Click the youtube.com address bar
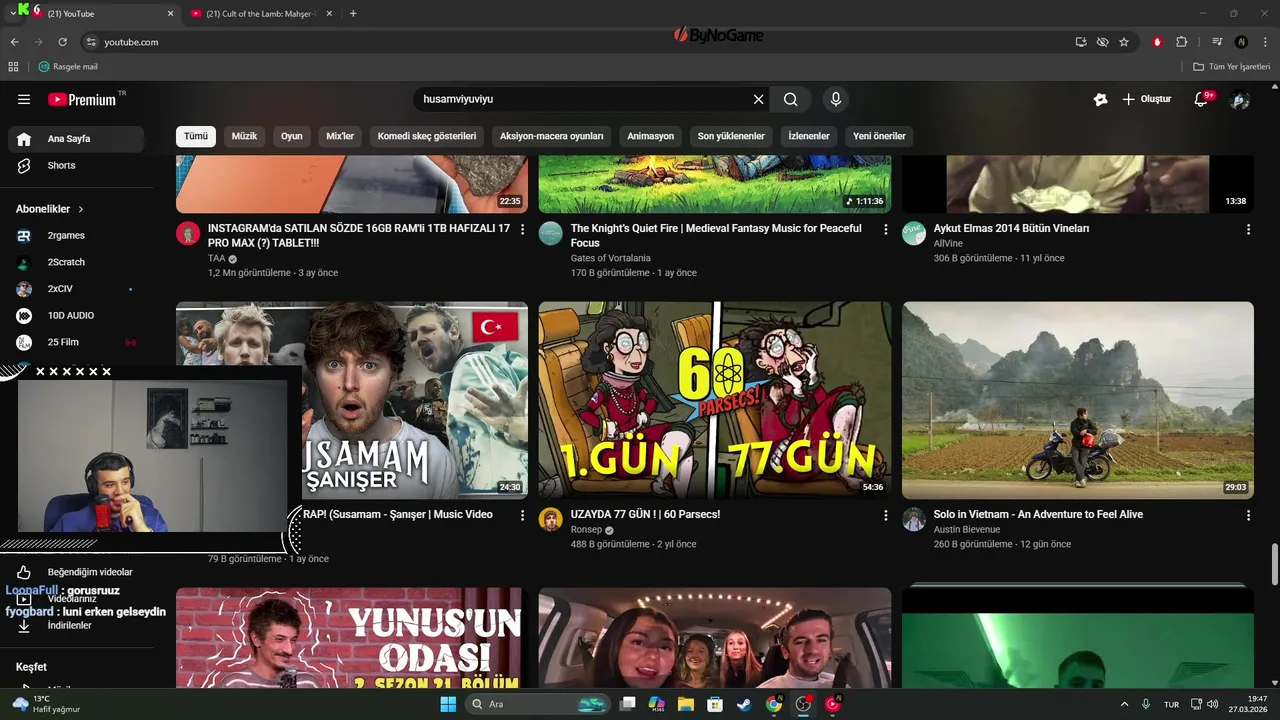The width and height of the screenshot is (1280, 720). (580, 42)
